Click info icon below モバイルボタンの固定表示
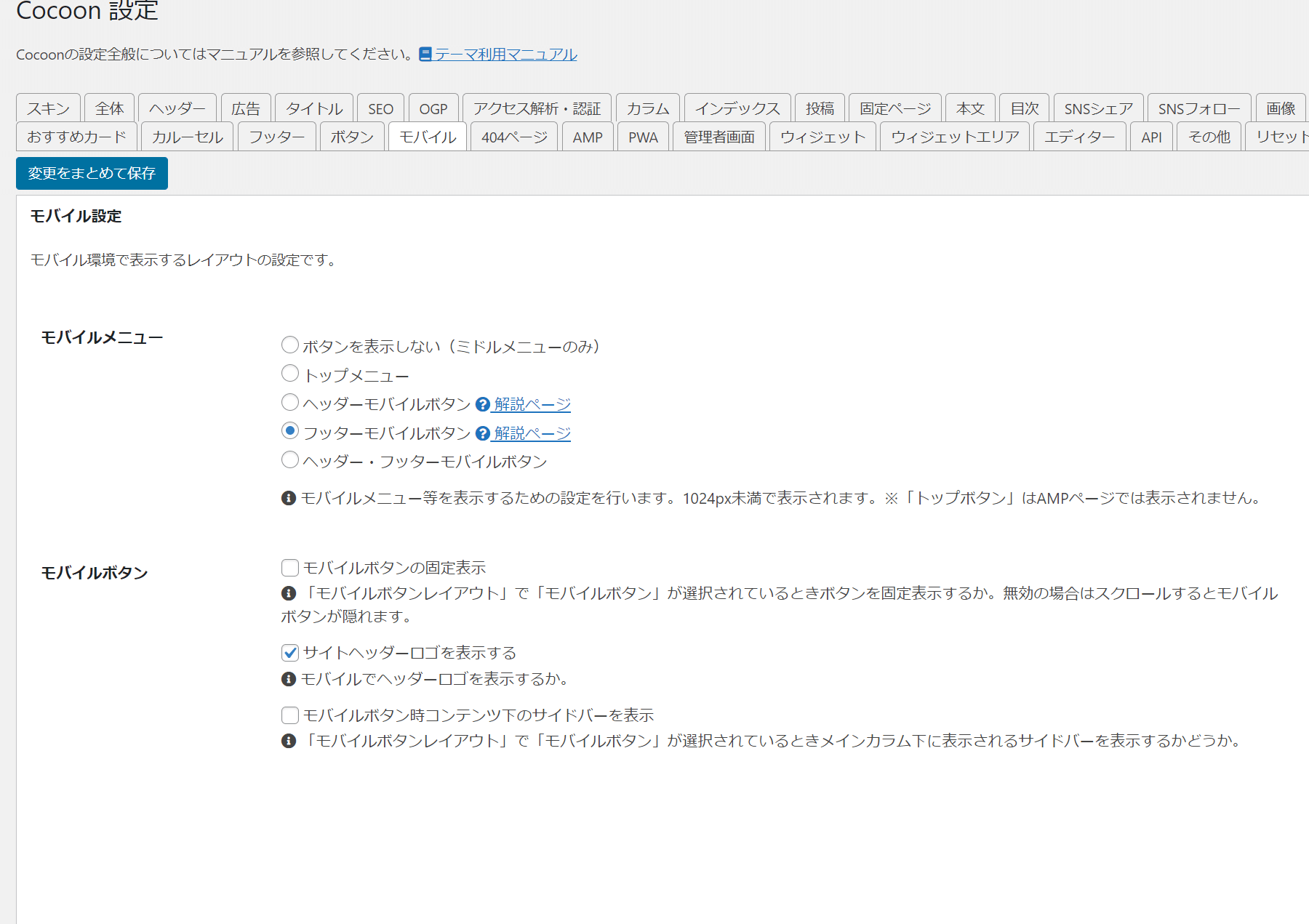 click(x=289, y=593)
